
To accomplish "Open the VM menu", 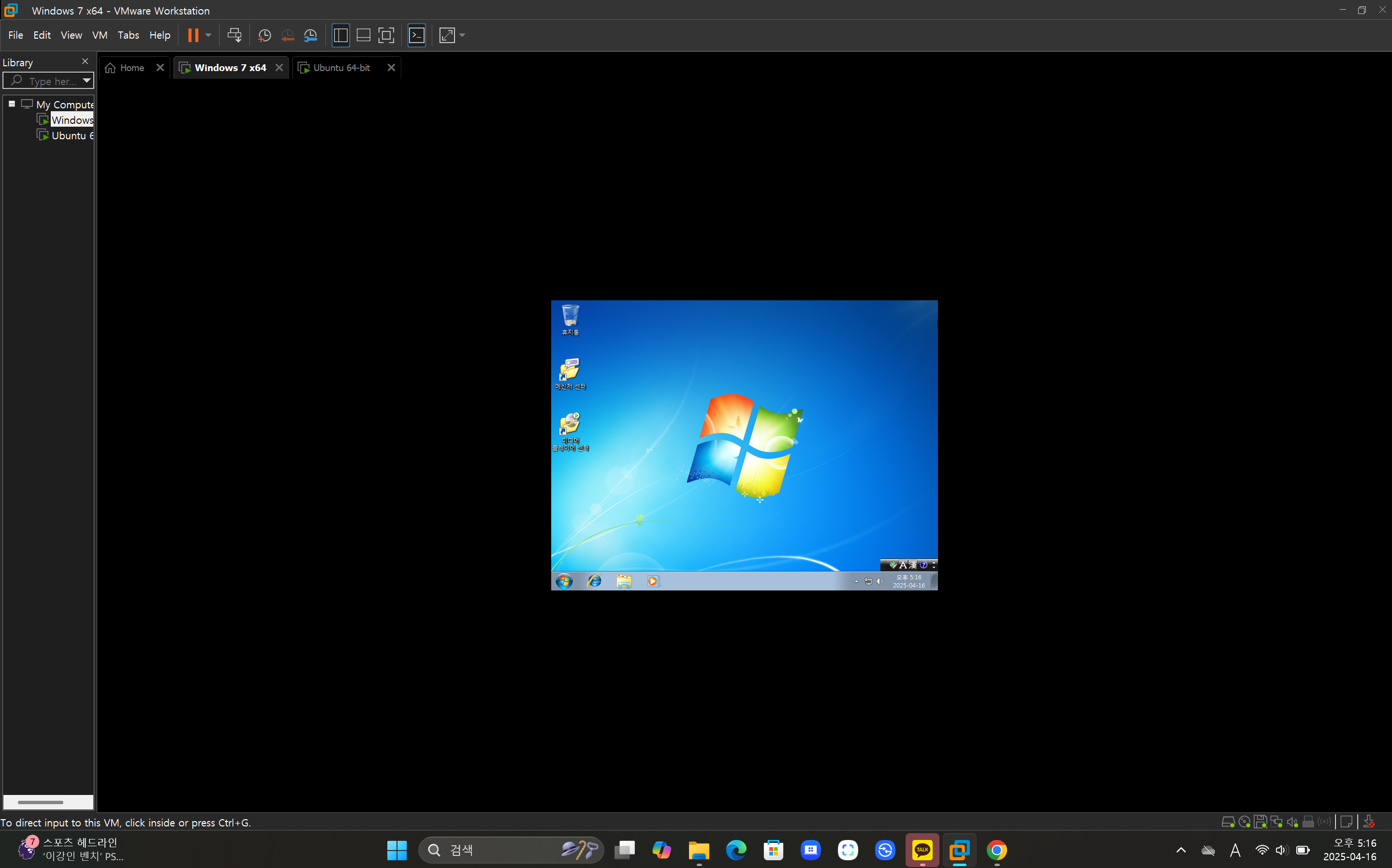I will point(100,35).
